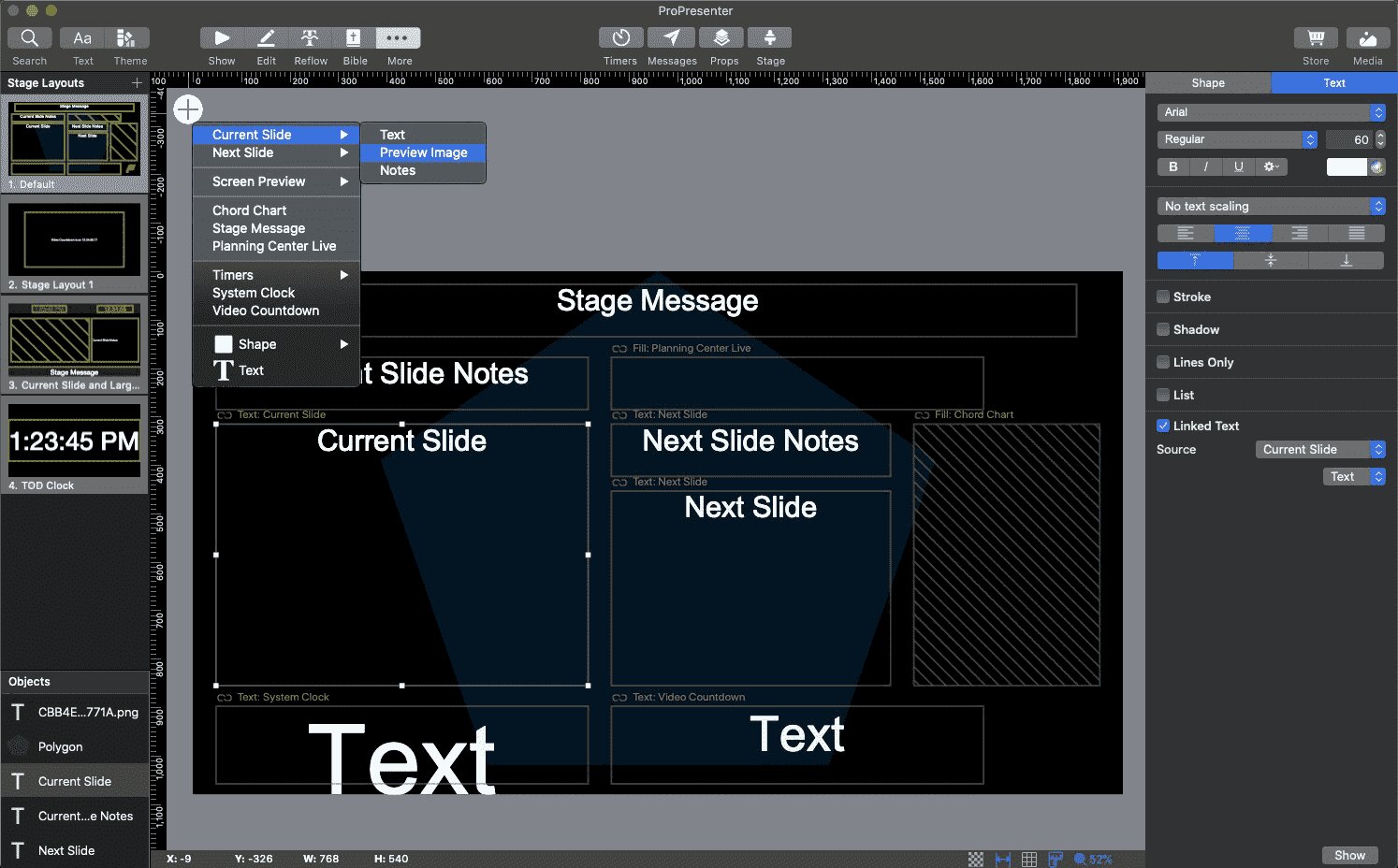Toggle Bold text formatting button
The image size is (1398, 868).
click(x=1173, y=166)
